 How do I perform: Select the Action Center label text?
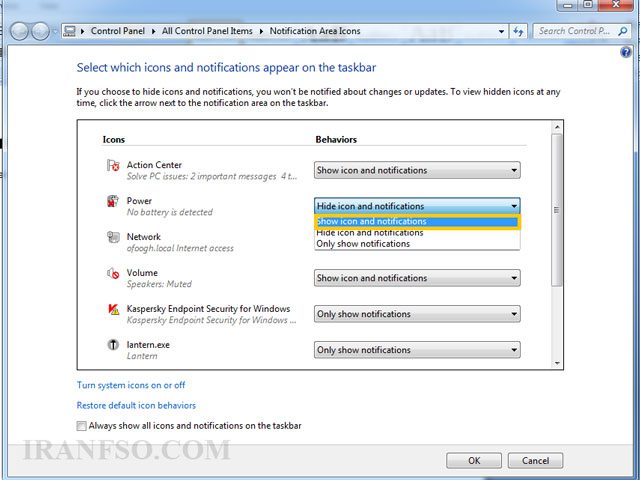click(154, 165)
